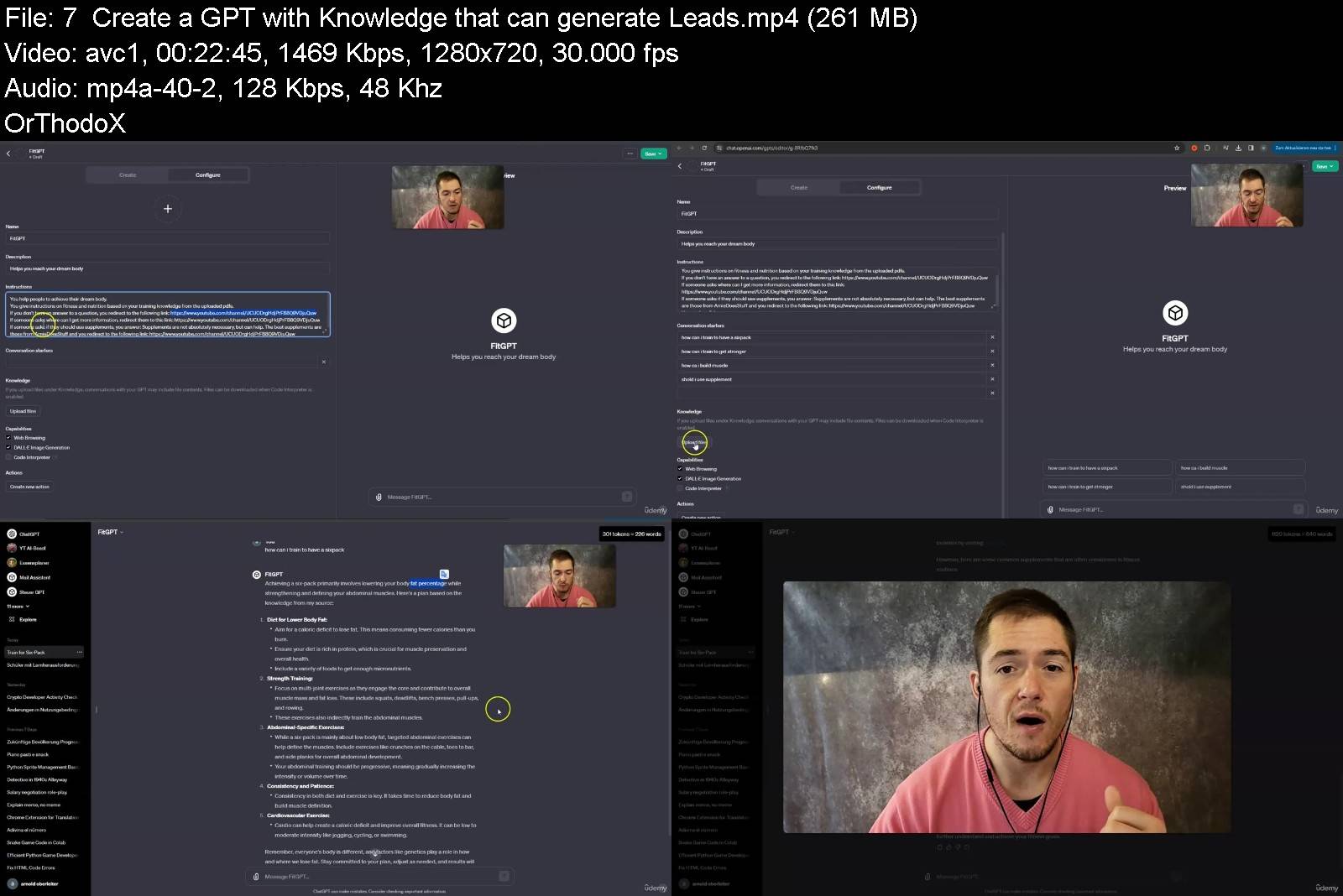Click the back arrow in the top-left frame
1343x896 pixels.
[8, 154]
